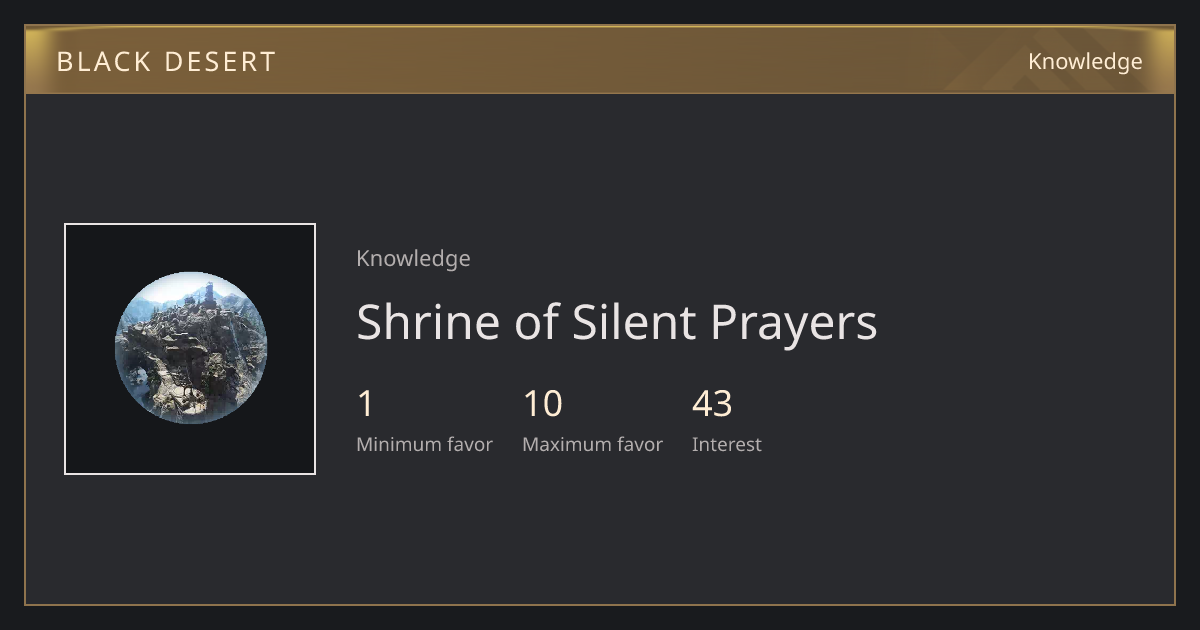This screenshot has width=1200, height=630.
Task: Click the Interest label
Action: [726, 444]
